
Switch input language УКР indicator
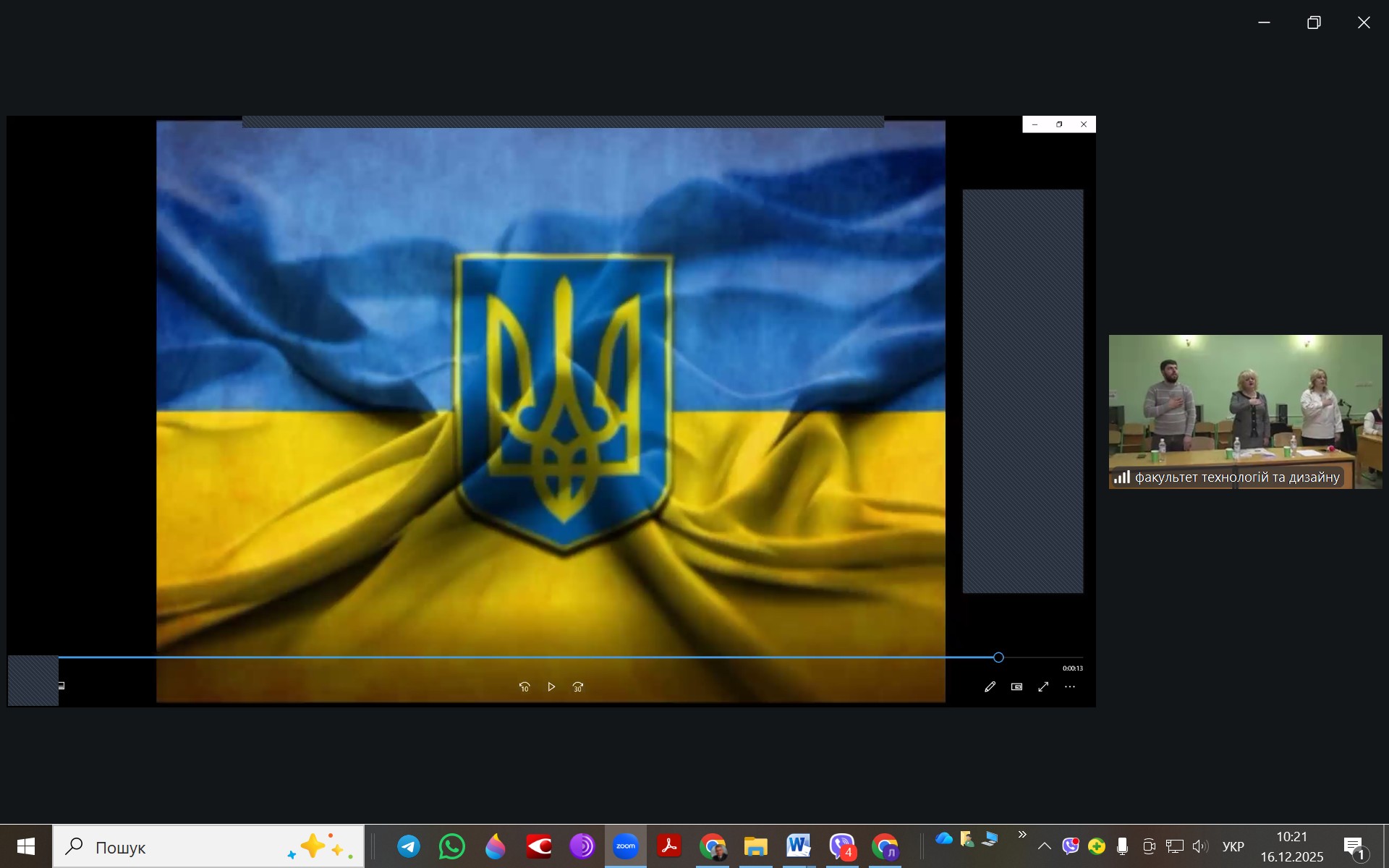point(1233,846)
